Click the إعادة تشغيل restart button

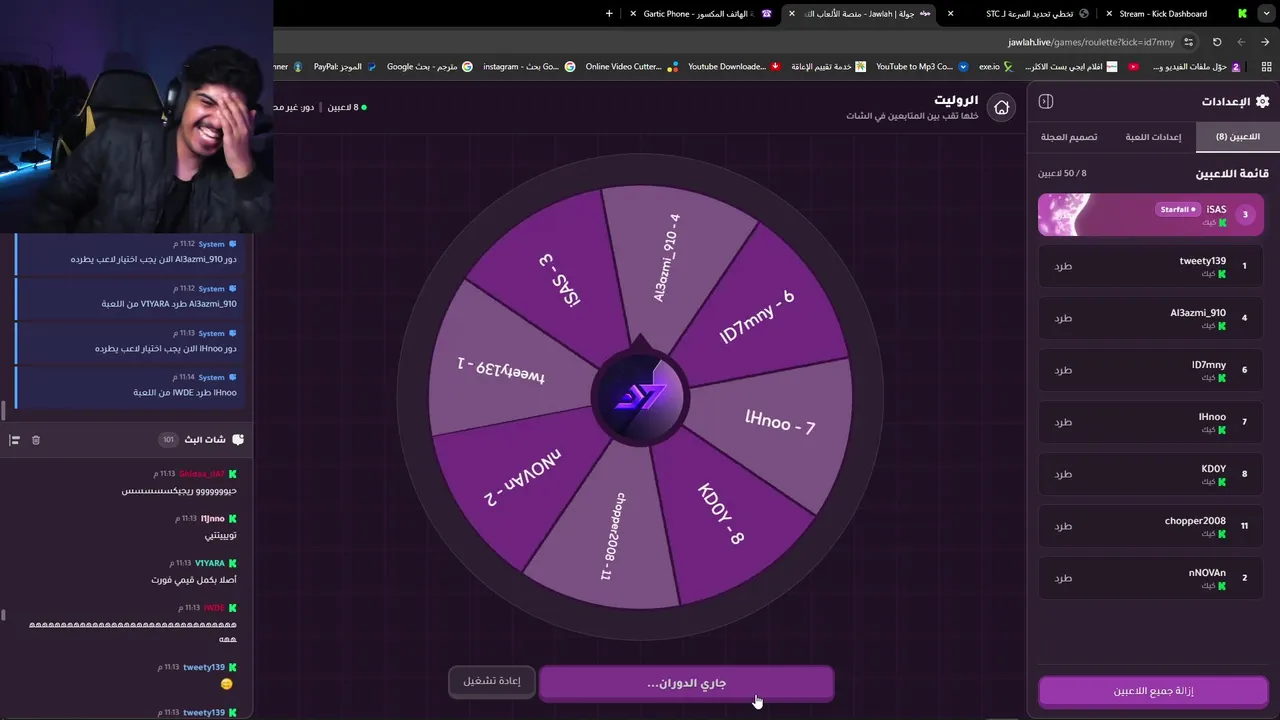492,681
